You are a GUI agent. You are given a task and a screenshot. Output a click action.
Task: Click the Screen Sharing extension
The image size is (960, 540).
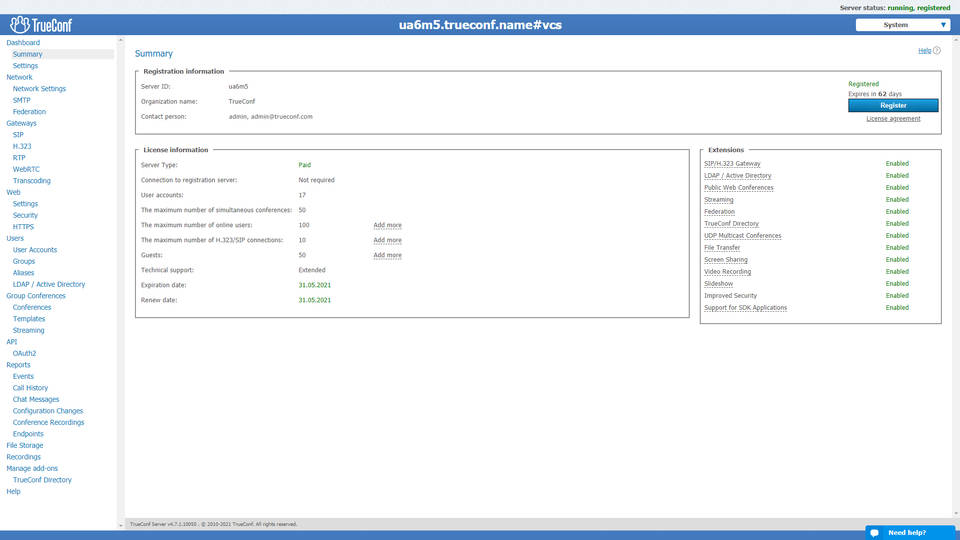click(726, 260)
